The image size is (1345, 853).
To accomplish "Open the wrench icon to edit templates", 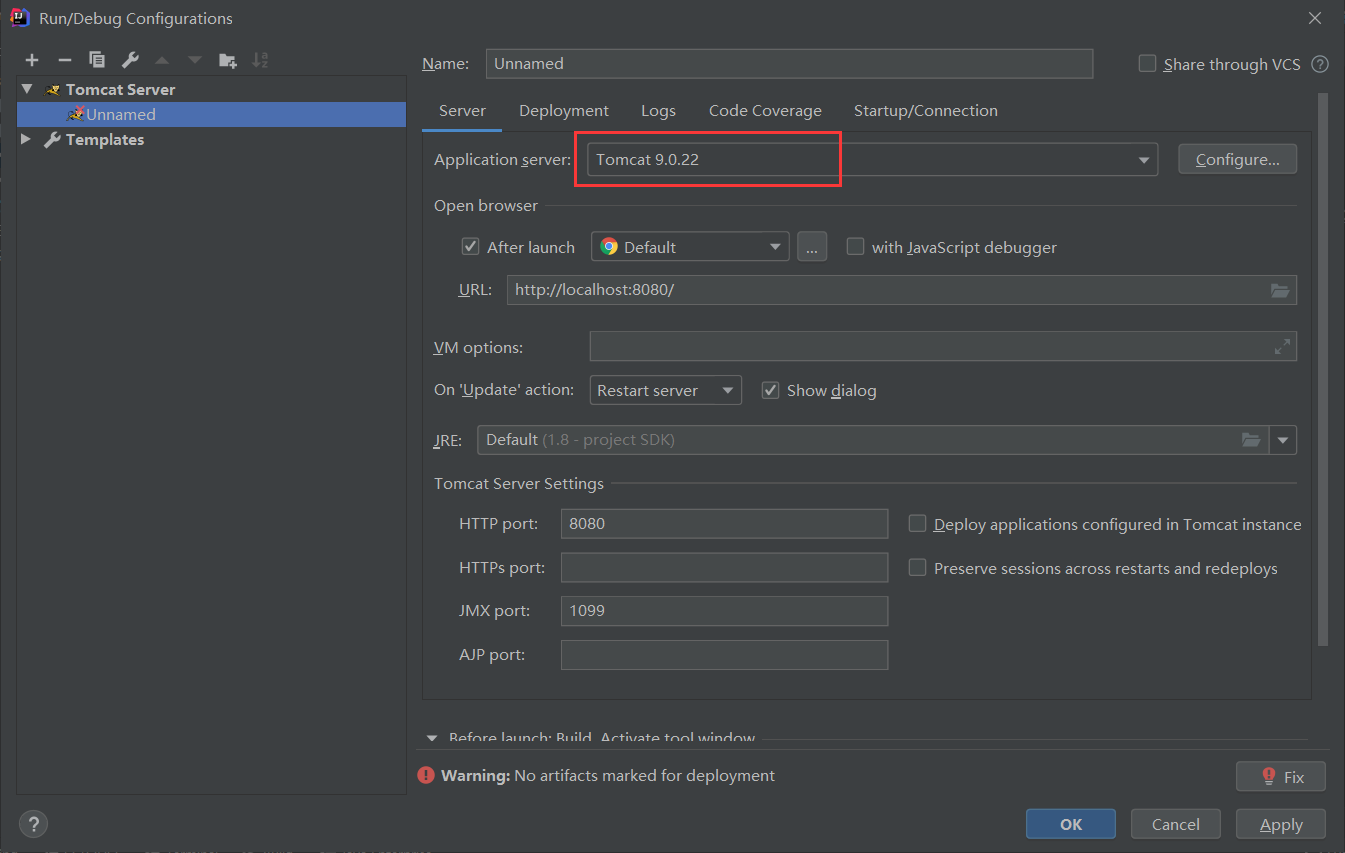I will (130, 60).
